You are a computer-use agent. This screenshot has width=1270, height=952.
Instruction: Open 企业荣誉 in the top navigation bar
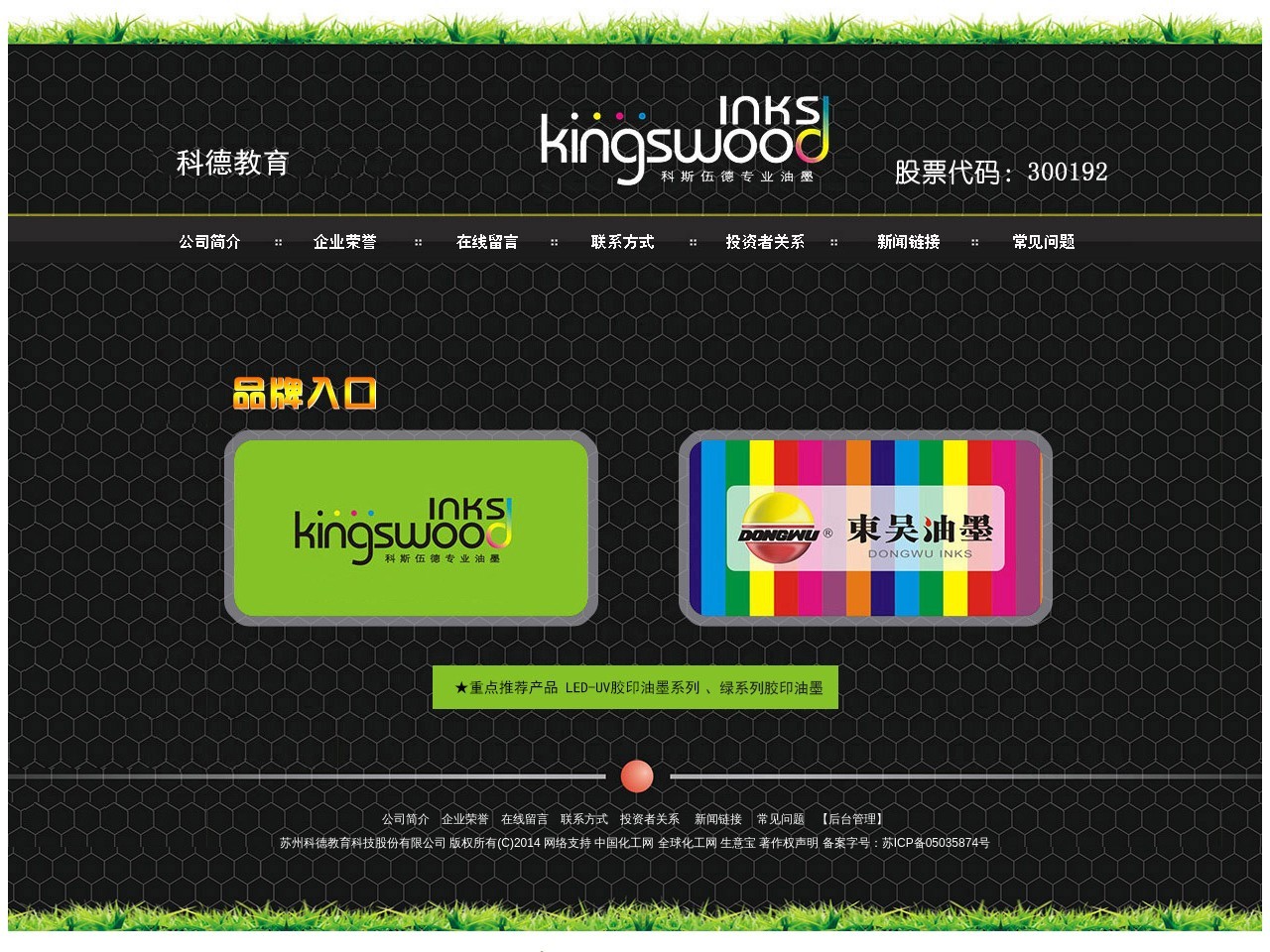coord(345,242)
